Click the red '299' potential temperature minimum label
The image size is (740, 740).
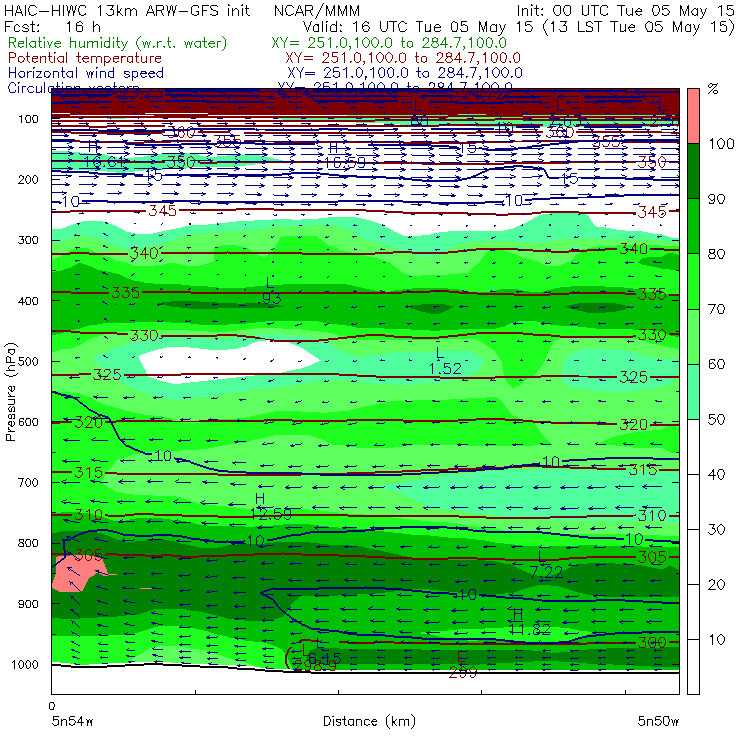462,673
